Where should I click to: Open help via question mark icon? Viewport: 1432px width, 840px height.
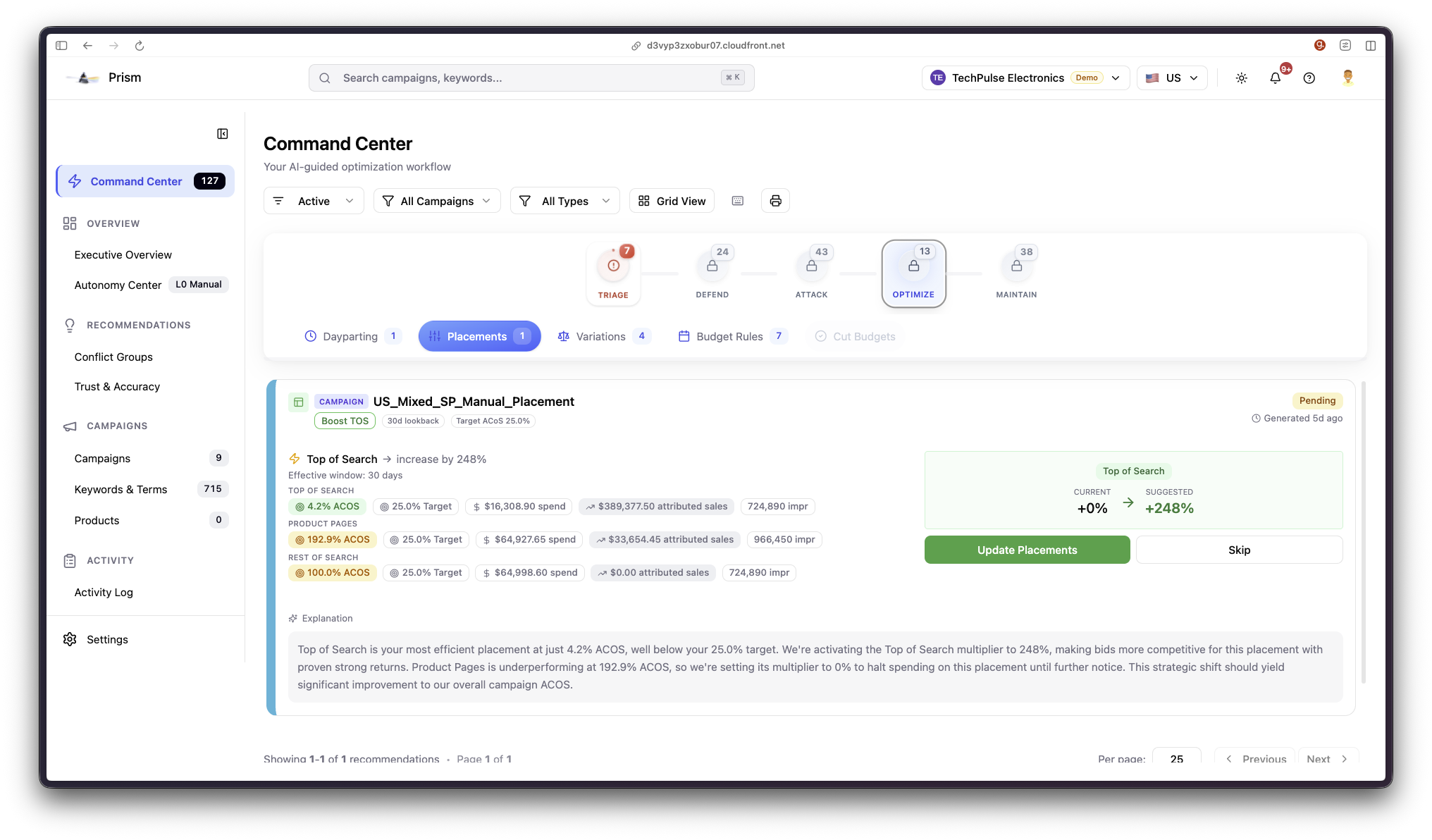1310,78
